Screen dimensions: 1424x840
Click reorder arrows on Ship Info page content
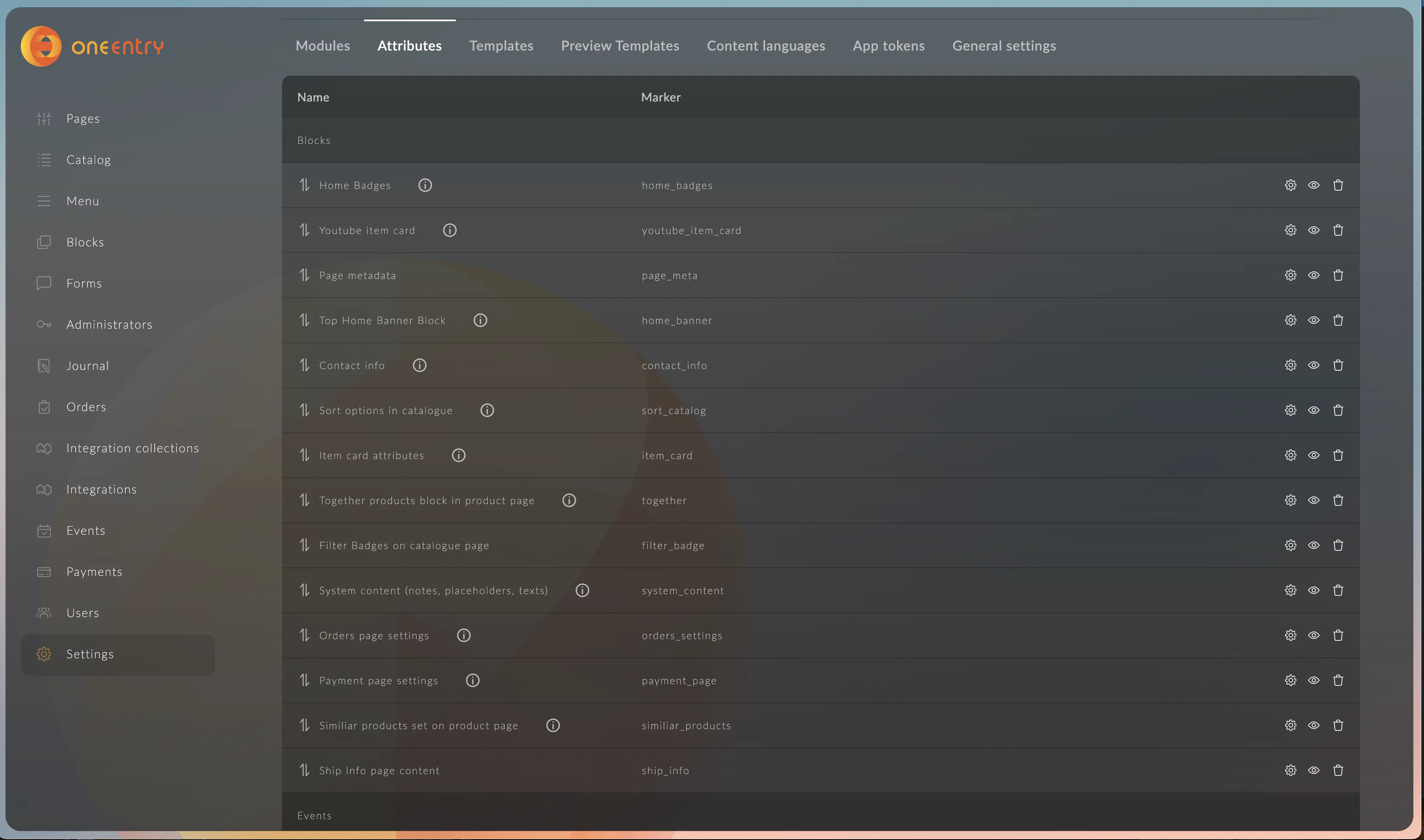click(305, 770)
